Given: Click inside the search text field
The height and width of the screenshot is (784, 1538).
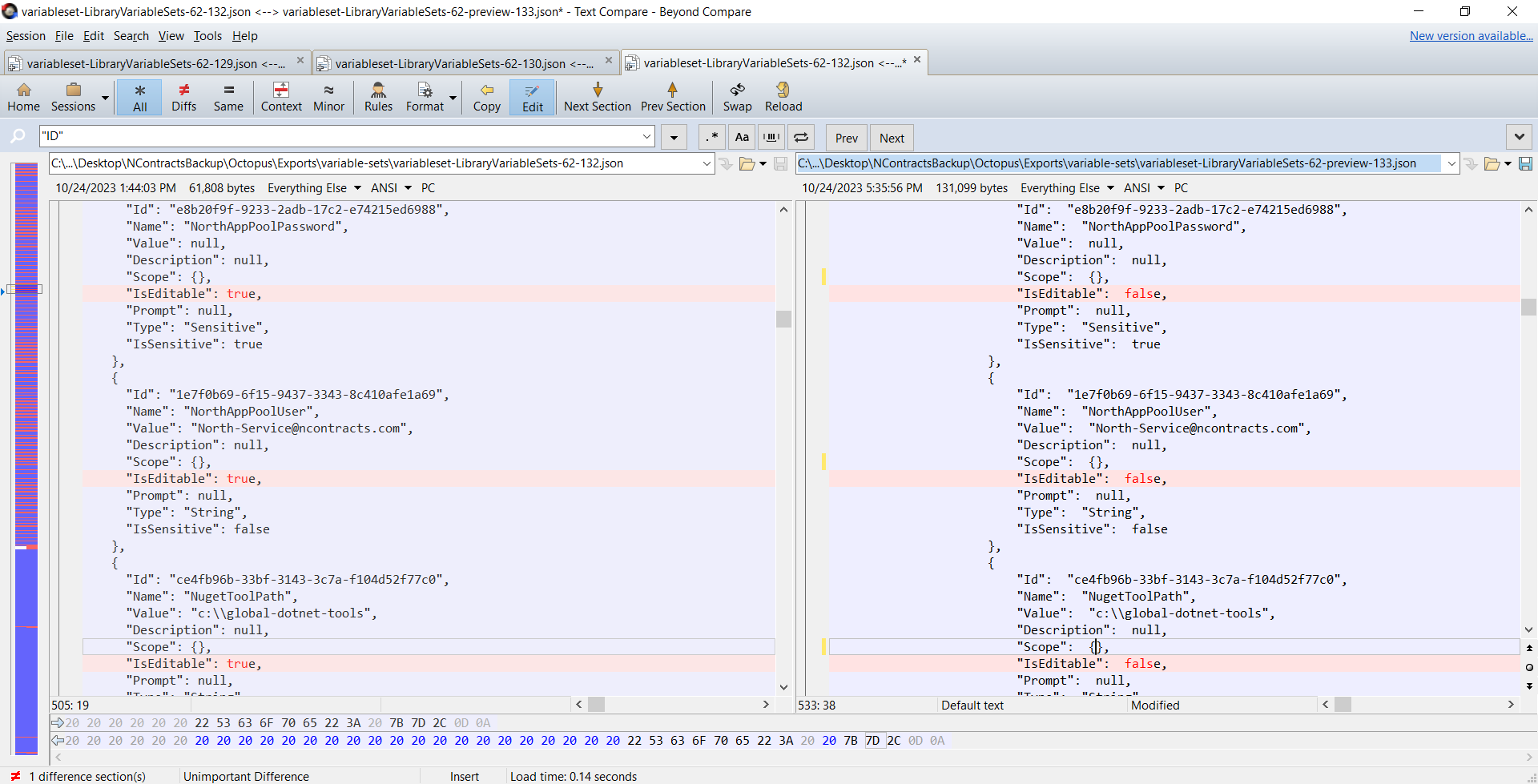Looking at the screenshot, I should (x=344, y=136).
